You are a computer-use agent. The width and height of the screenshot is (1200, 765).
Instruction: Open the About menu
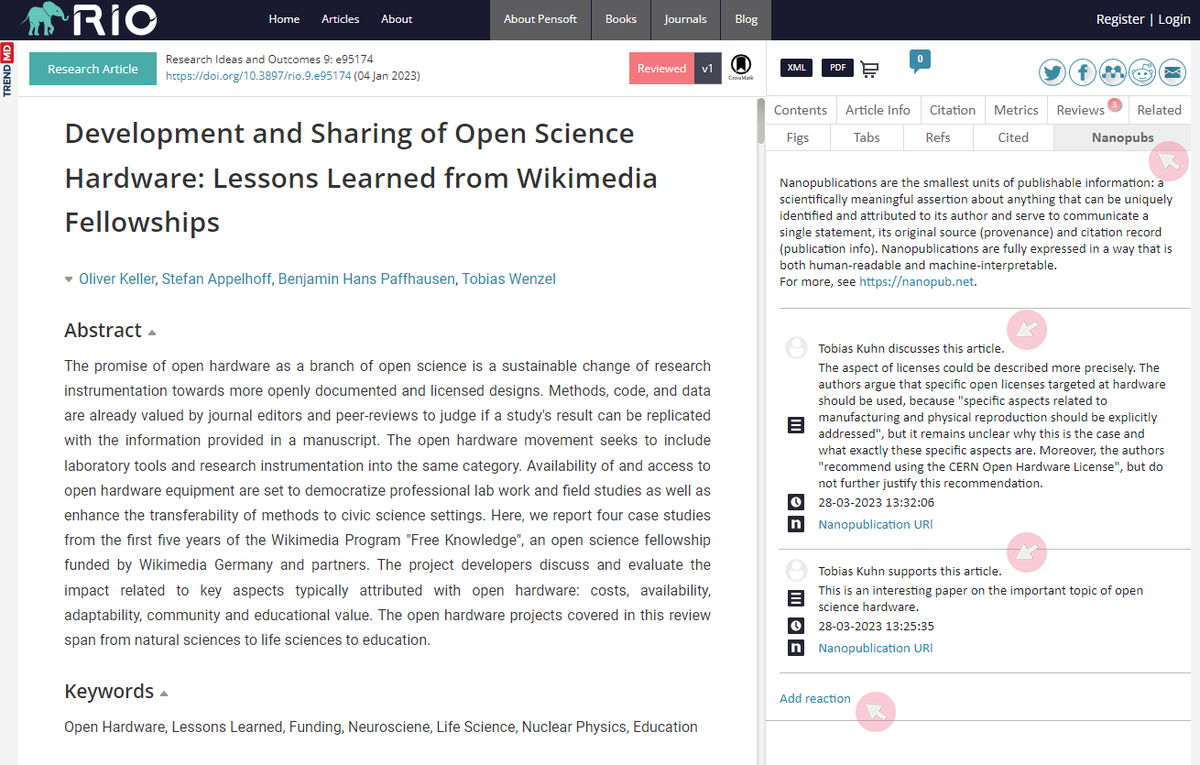[396, 19]
